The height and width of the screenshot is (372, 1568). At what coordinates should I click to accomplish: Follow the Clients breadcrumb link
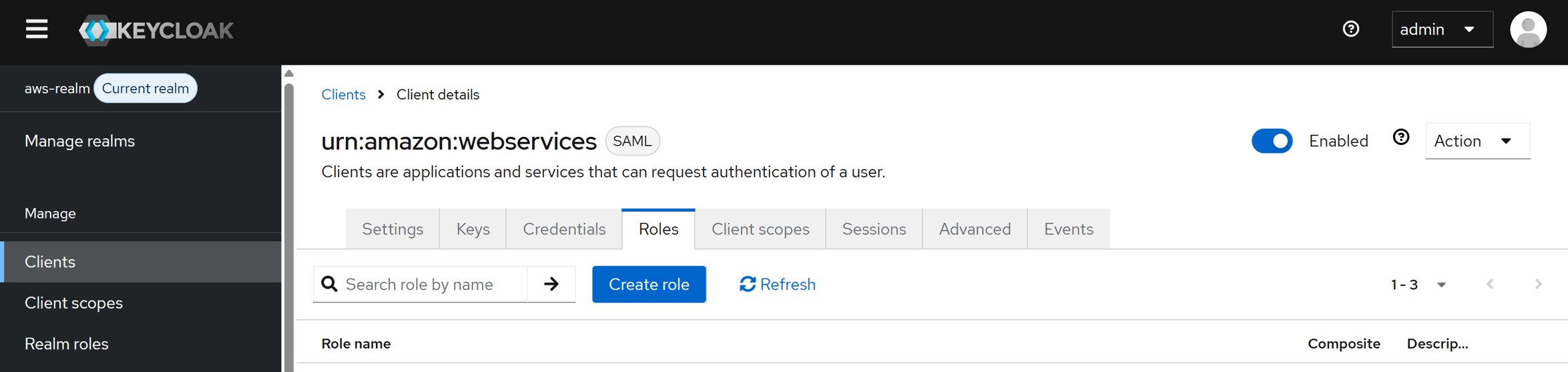(343, 95)
